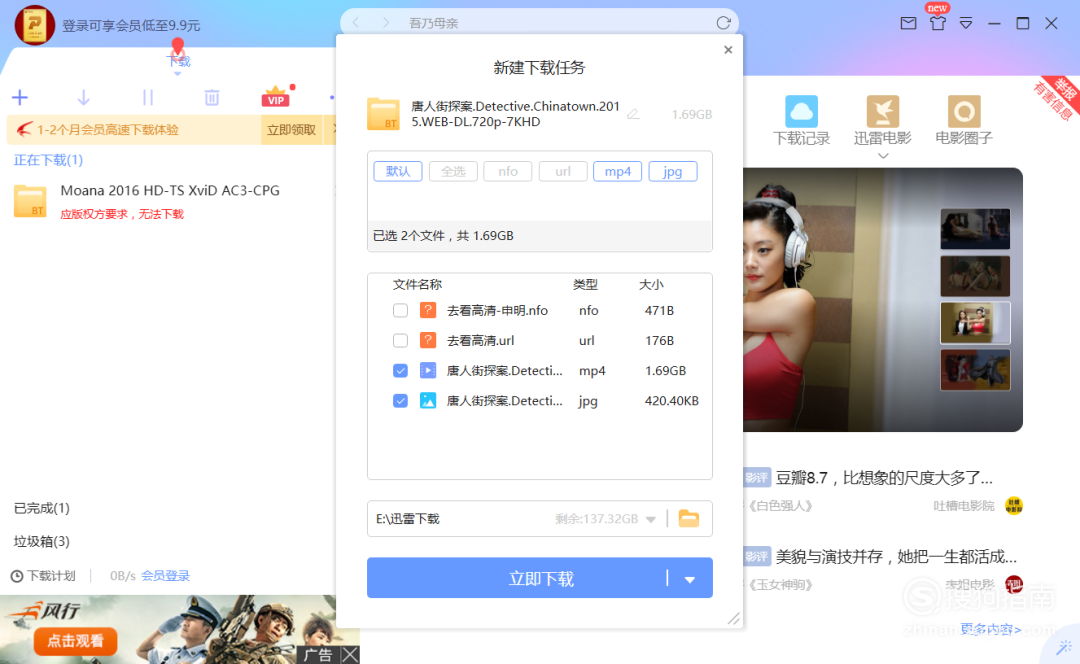Select the 垃圾箱(3) category
1080x664 pixels.
42,541
